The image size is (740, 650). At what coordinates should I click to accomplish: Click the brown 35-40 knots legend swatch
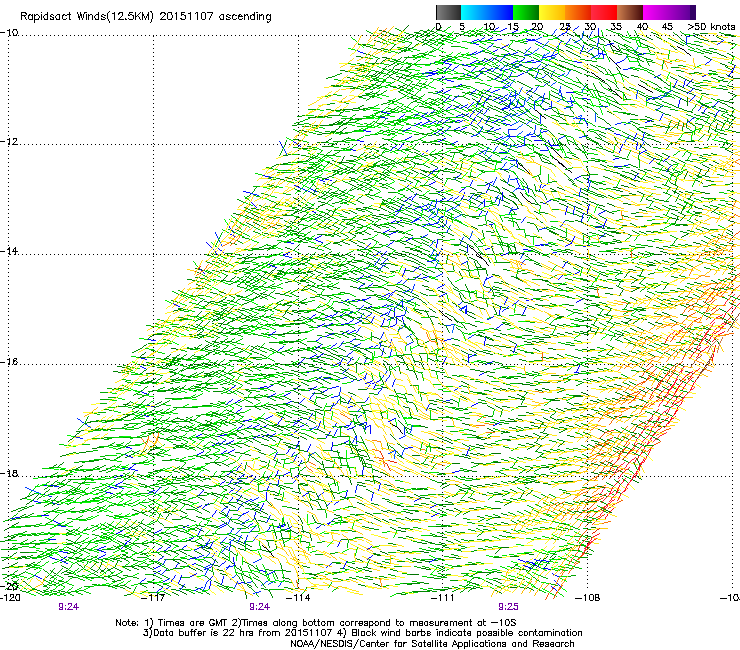pyautogui.click(x=630, y=12)
